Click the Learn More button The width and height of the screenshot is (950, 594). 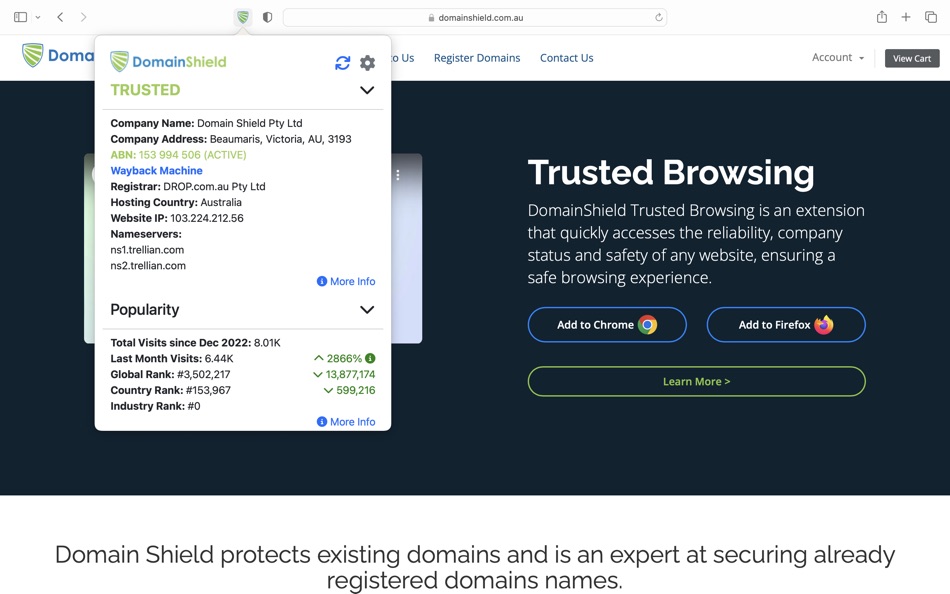[x=696, y=381]
